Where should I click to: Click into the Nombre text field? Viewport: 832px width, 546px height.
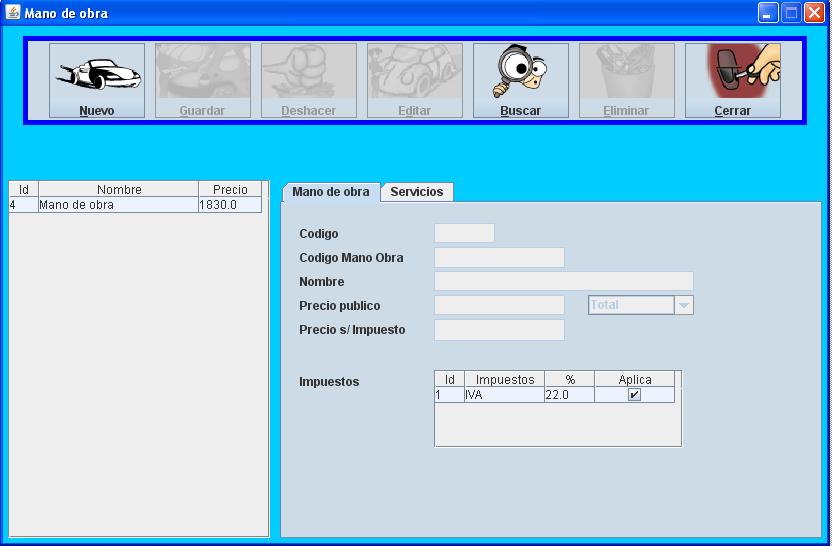(x=563, y=282)
